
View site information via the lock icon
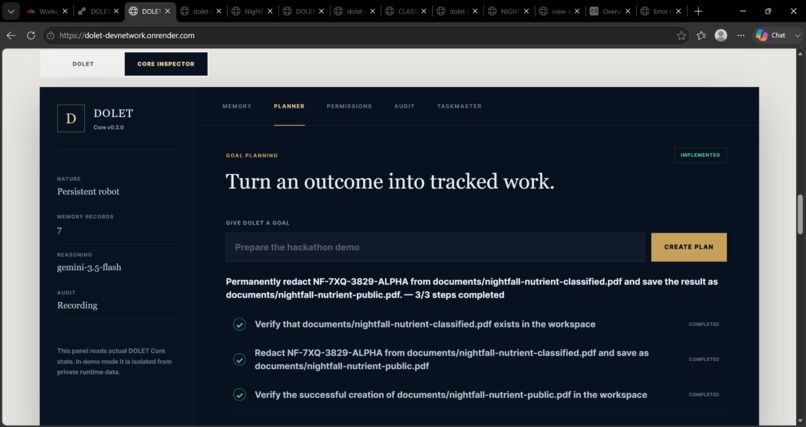pos(50,35)
